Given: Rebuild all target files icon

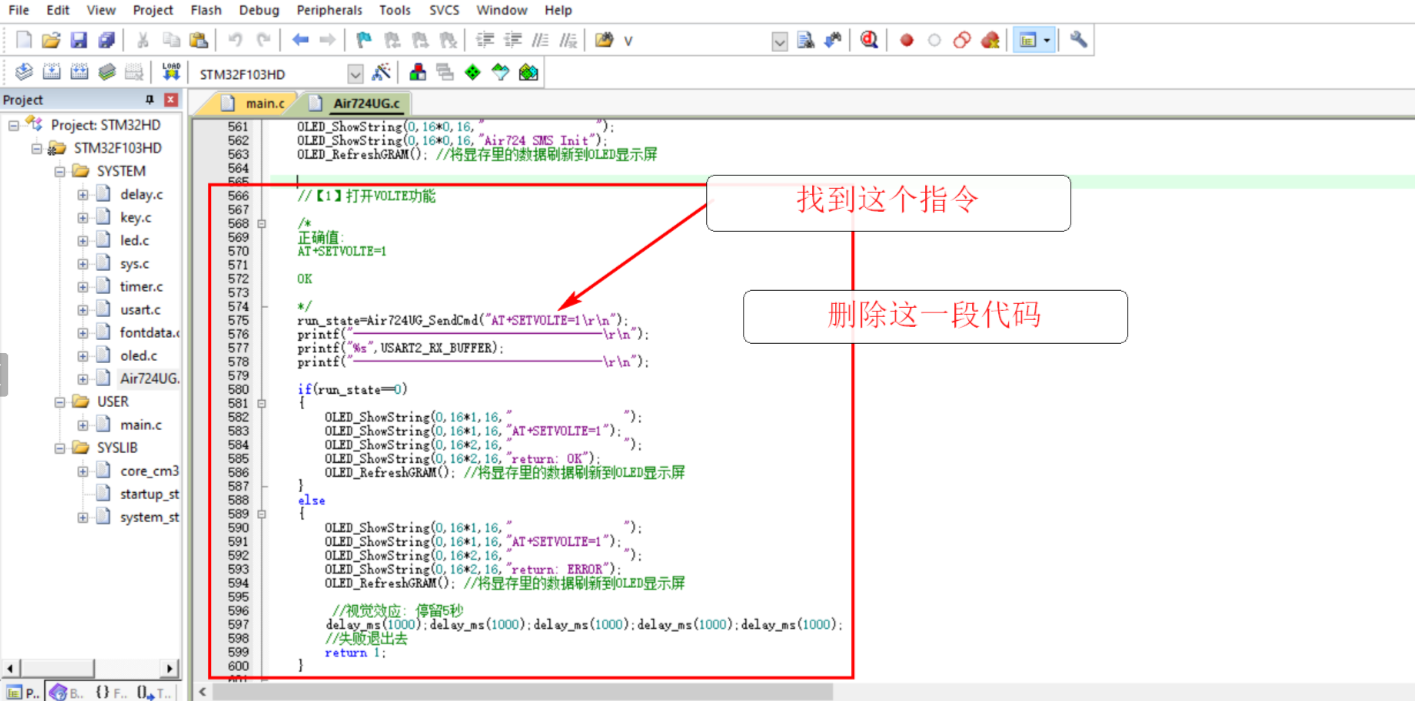Looking at the screenshot, I should [x=79, y=72].
